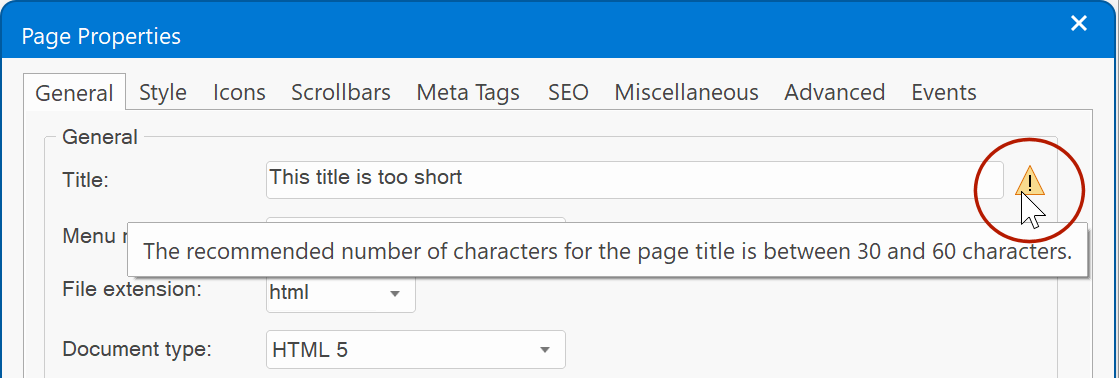The height and width of the screenshot is (378, 1119).
Task: Open the Events tab
Action: (943, 92)
